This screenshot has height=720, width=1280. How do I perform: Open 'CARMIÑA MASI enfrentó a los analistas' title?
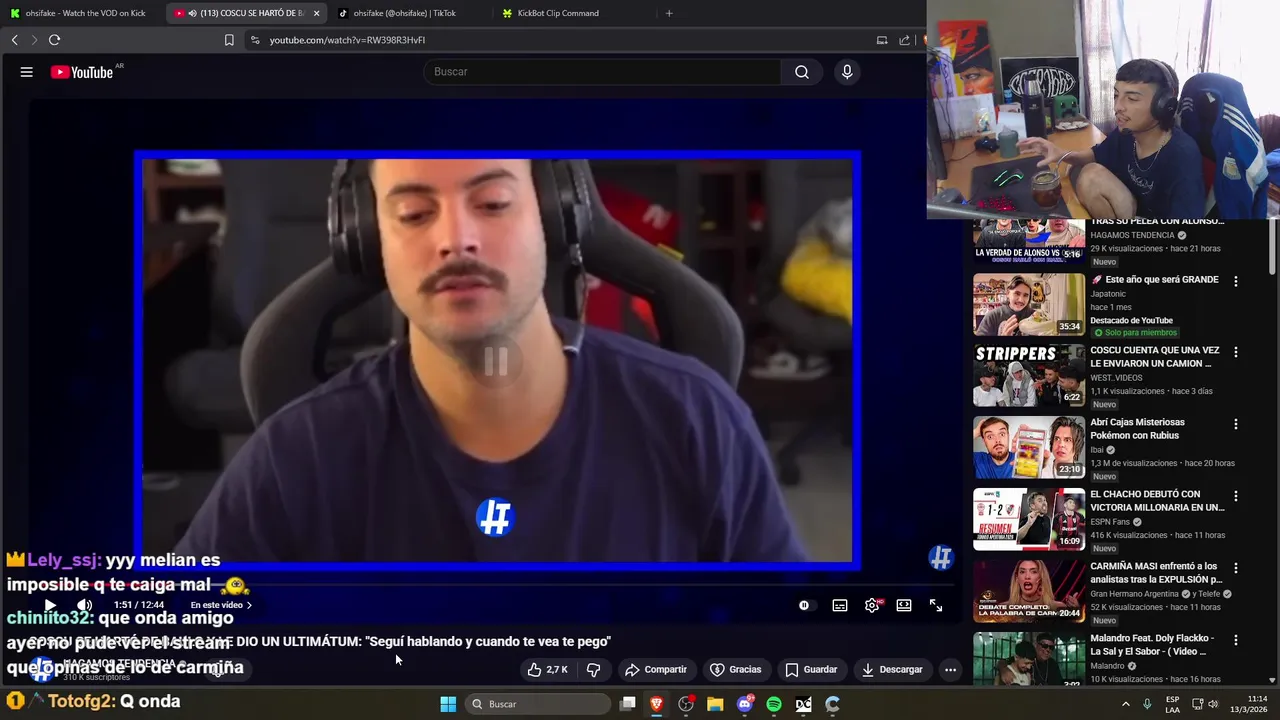(1156, 572)
